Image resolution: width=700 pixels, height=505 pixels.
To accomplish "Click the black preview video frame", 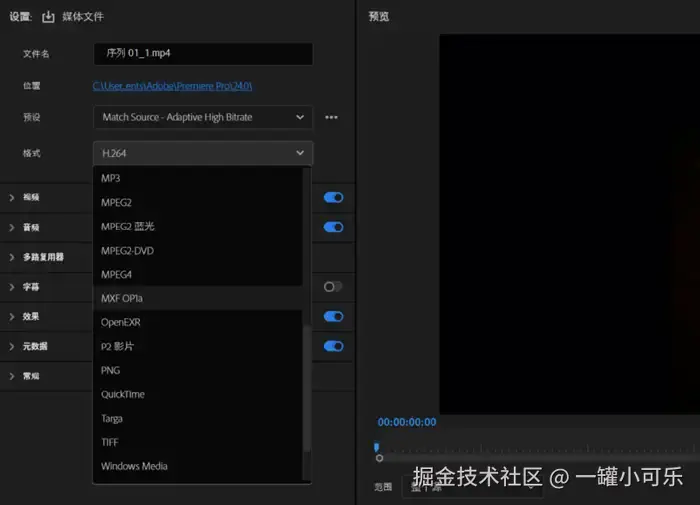I will (x=570, y=224).
